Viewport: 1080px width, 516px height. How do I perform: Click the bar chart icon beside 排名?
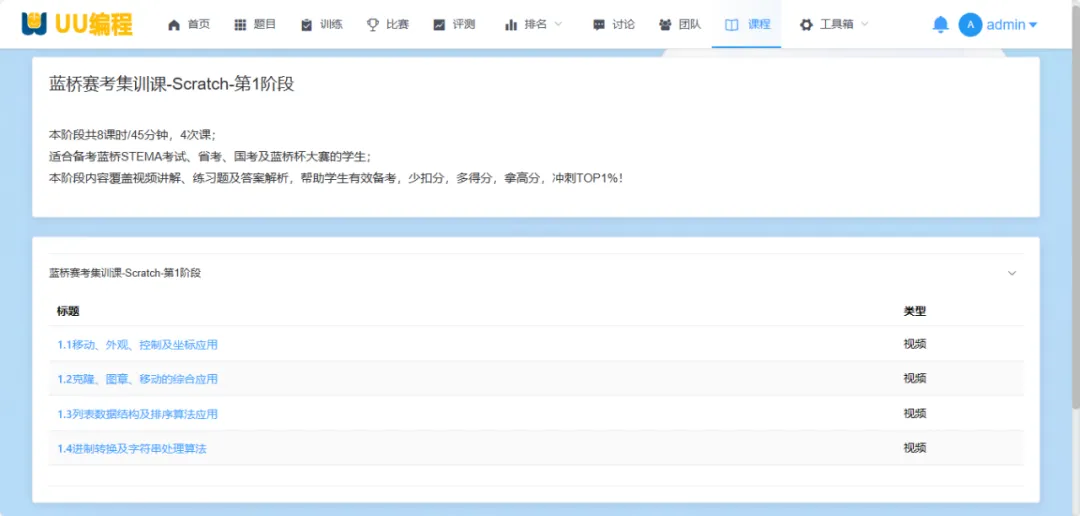511,25
